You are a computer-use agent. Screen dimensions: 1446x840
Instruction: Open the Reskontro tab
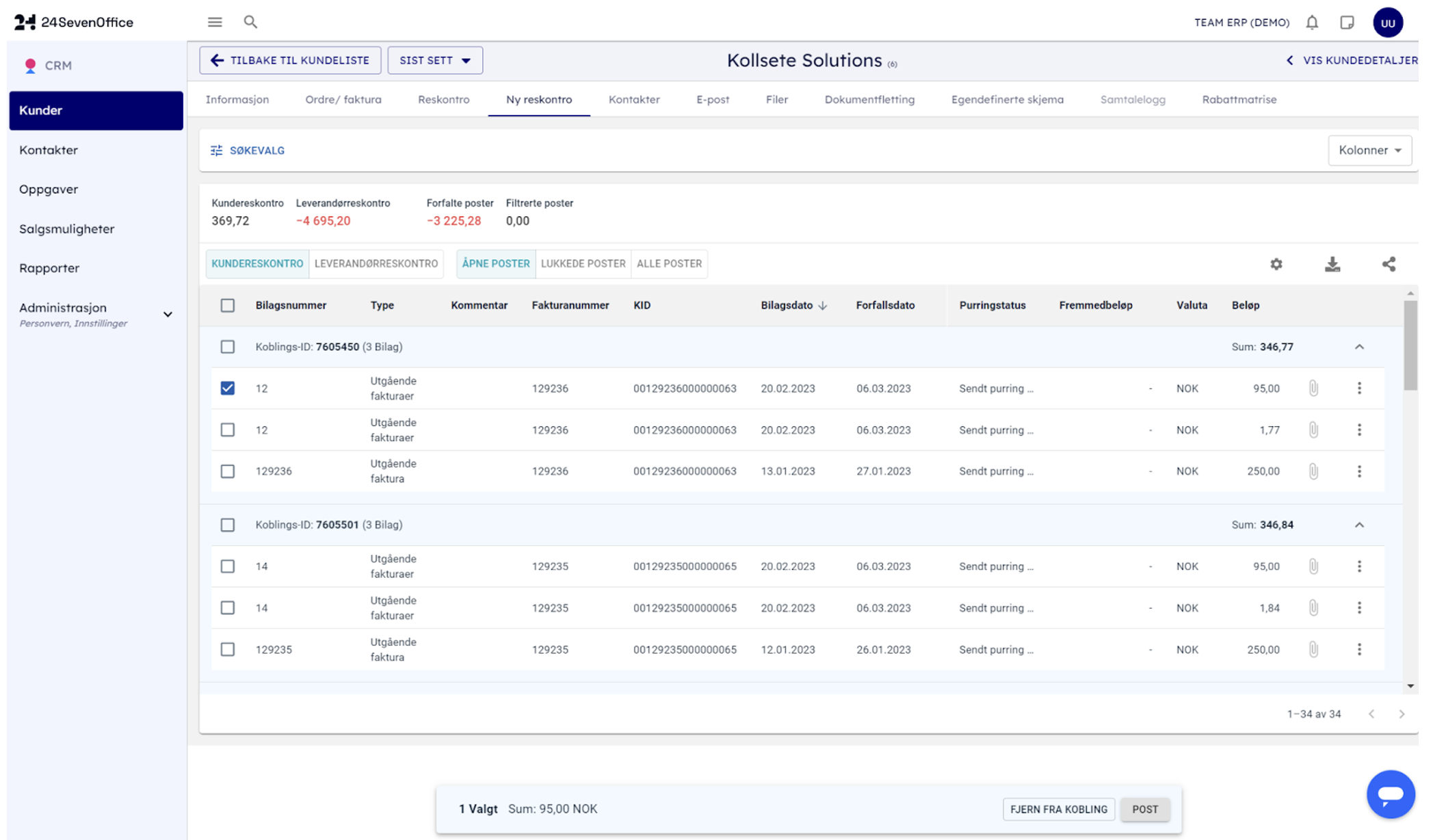(444, 99)
